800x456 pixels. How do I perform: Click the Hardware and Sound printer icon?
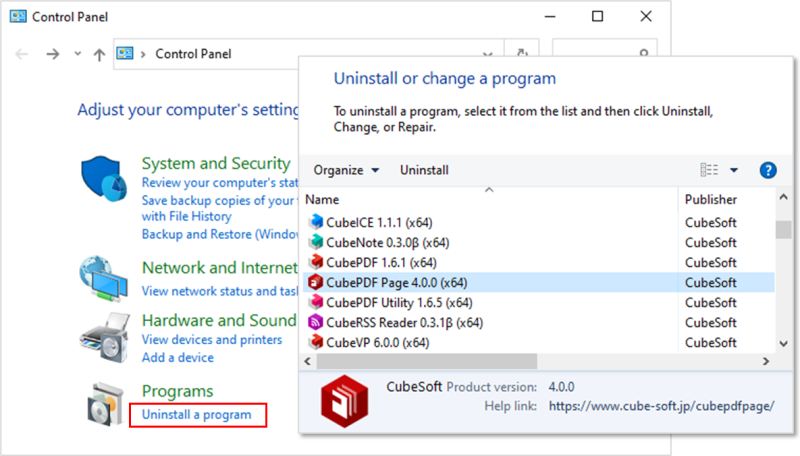point(105,338)
